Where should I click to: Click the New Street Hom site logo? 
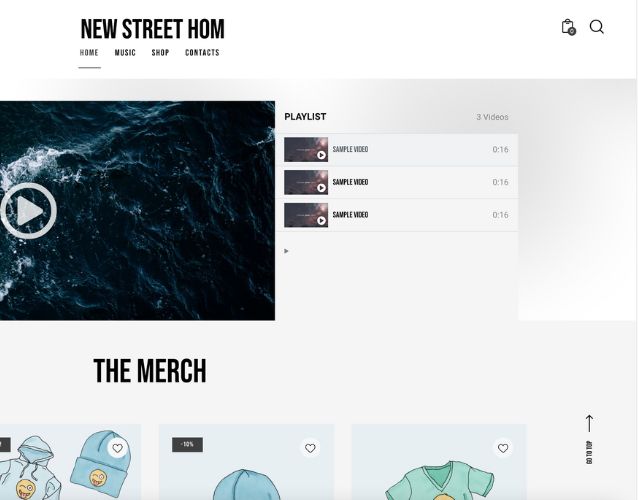[153, 29]
